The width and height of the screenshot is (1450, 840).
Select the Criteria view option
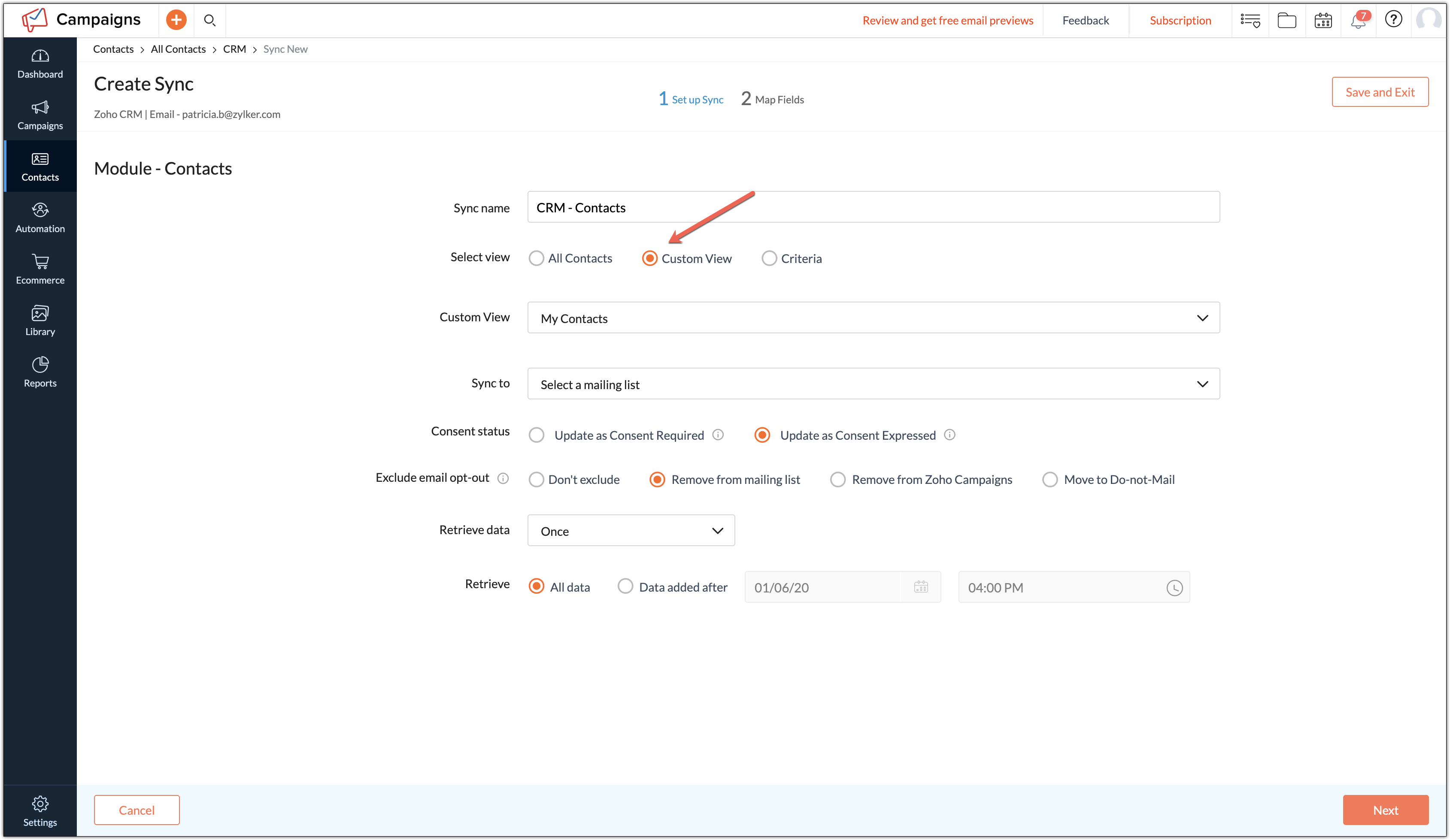770,258
